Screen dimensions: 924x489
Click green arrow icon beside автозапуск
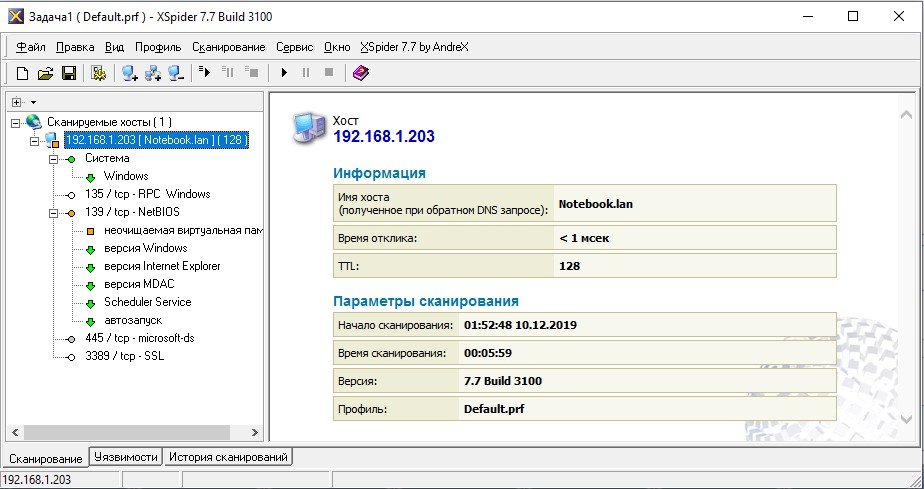click(91, 322)
